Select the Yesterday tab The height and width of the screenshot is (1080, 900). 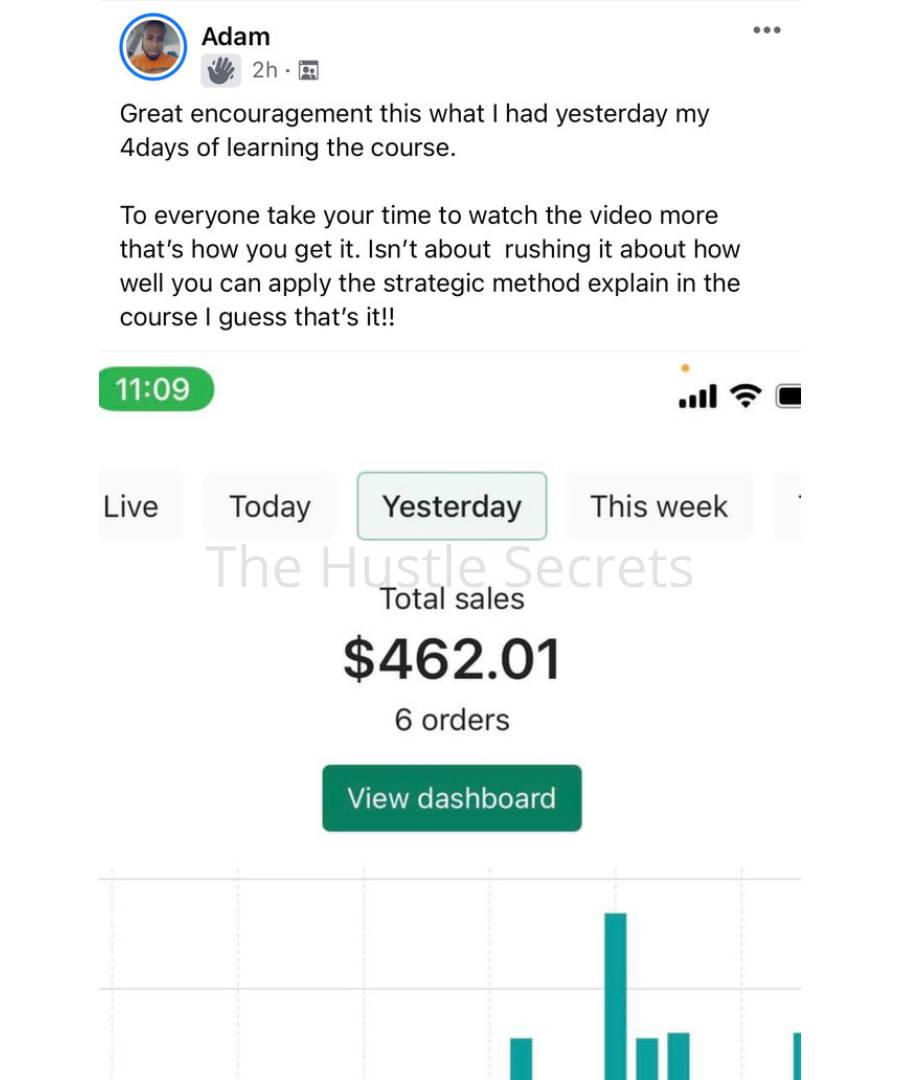[452, 506]
